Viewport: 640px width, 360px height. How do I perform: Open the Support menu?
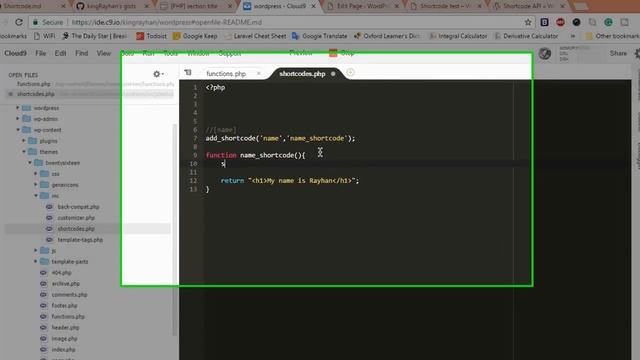[229, 53]
